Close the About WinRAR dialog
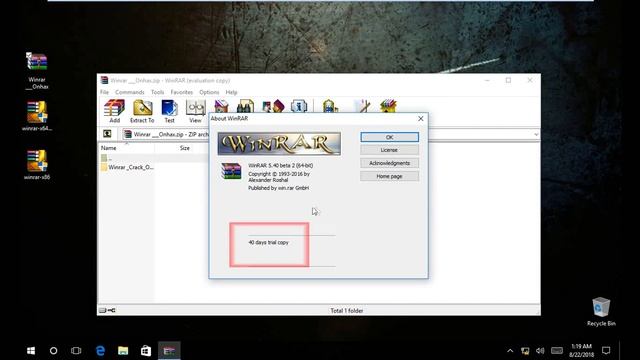Viewport: 640px width, 360px height. tap(421, 118)
